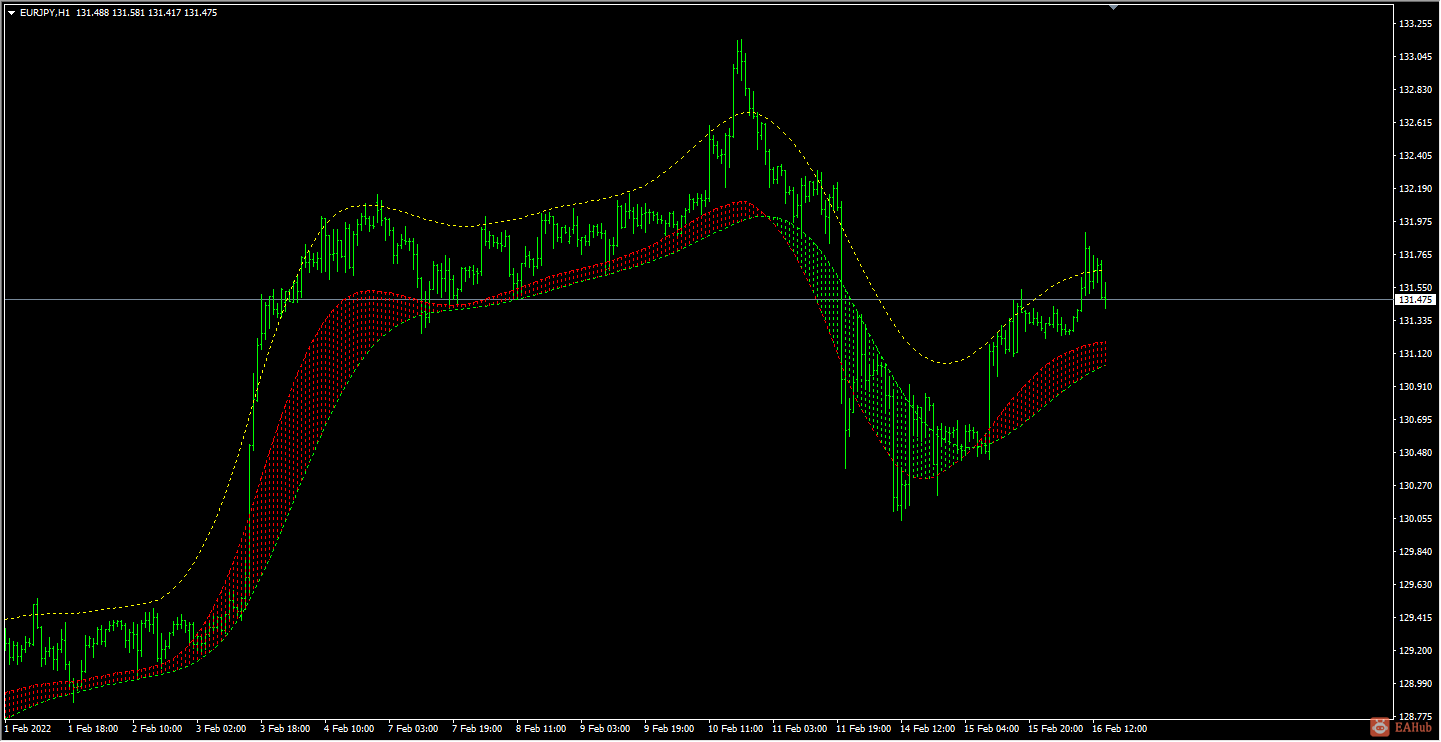Click the "9 Feb 03:00" time axis label
This screenshot has height=742, width=1441.
(x=605, y=729)
